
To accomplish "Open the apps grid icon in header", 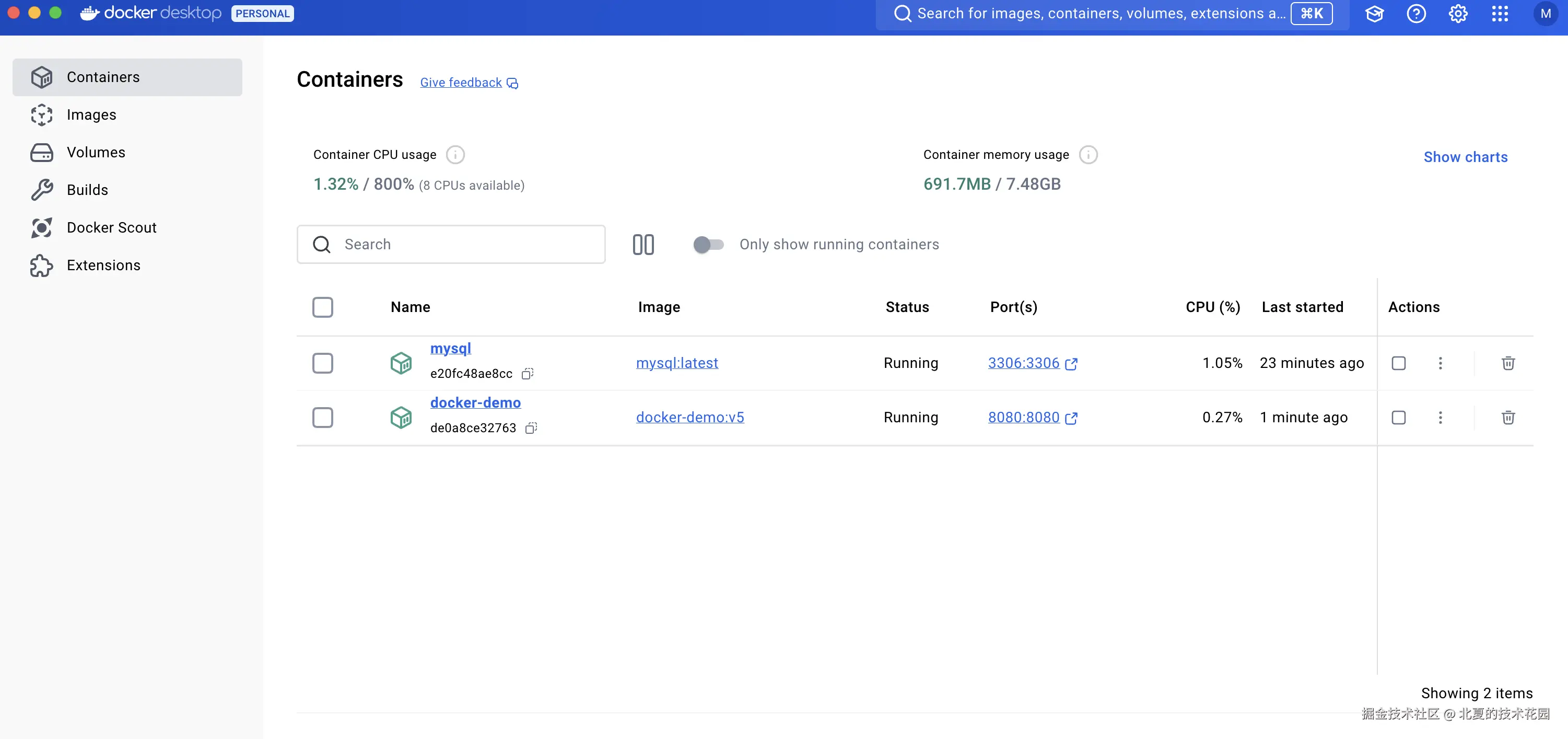I will 1500,14.
